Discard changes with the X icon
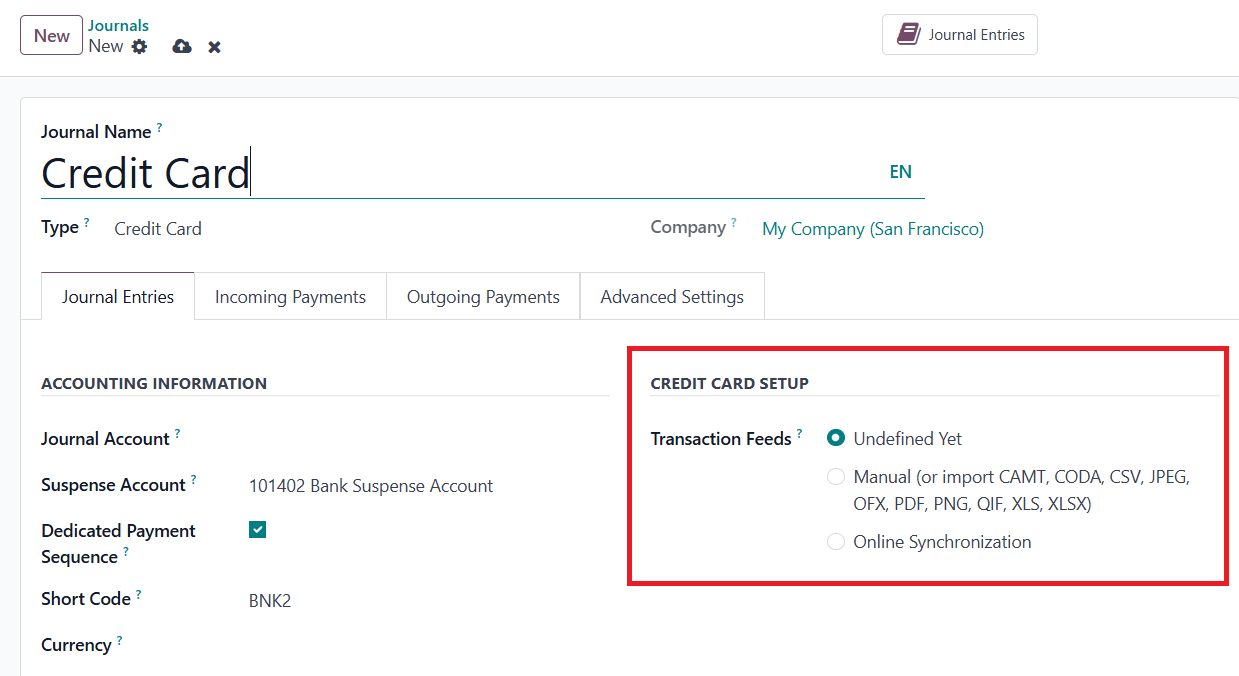The height and width of the screenshot is (676, 1239). (214, 47)
